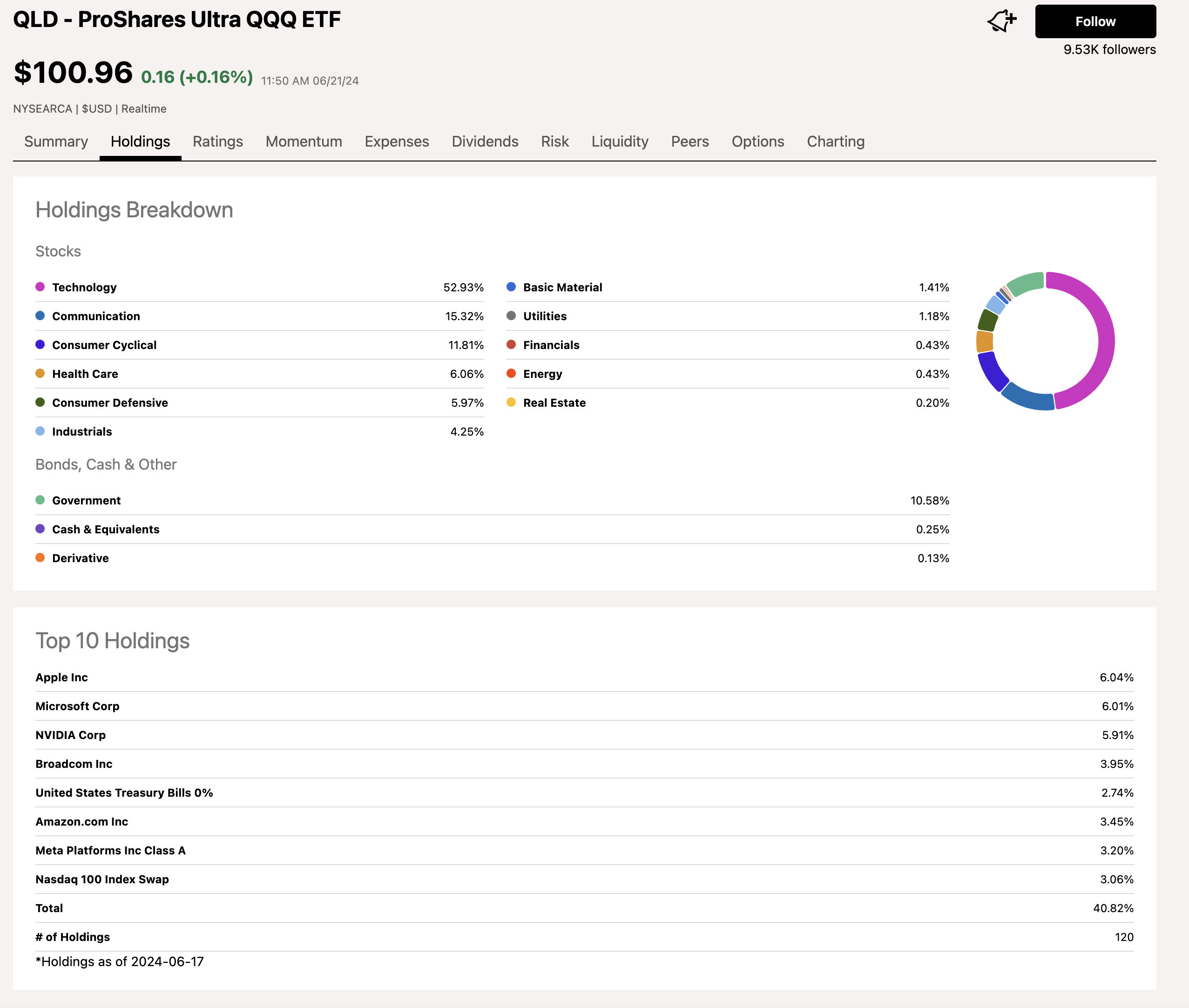Click the bell alert icon
Viewport: 1189px width, 1008px height.
pos(1001,22)
